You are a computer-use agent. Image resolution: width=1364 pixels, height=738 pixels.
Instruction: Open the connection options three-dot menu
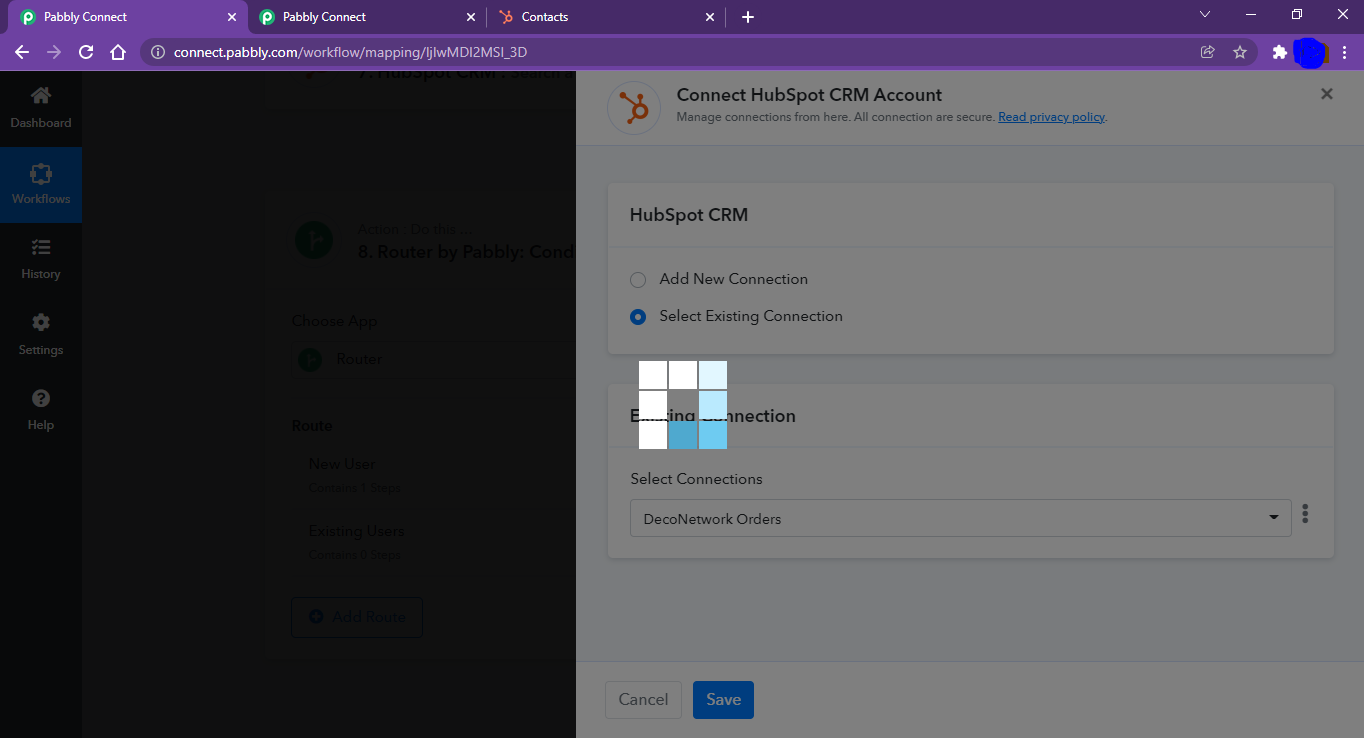[x=1305, y=514]
